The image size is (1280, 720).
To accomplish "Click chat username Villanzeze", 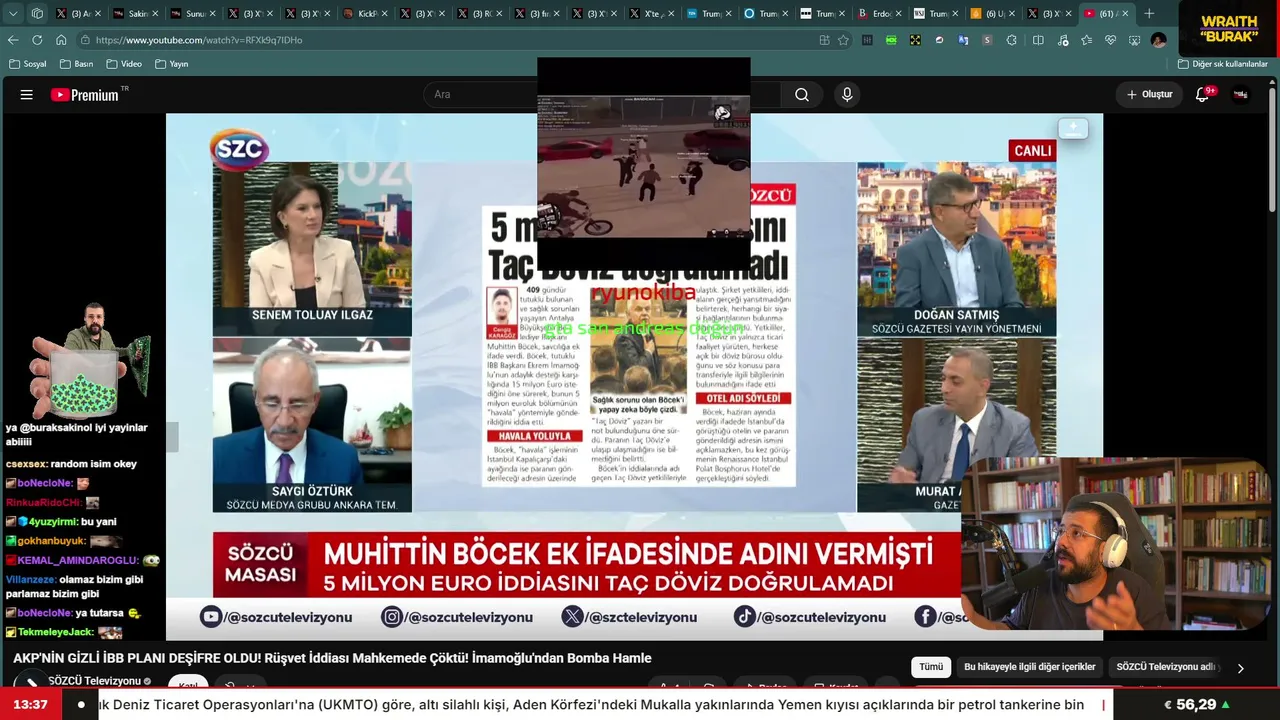I will (30, 580).
